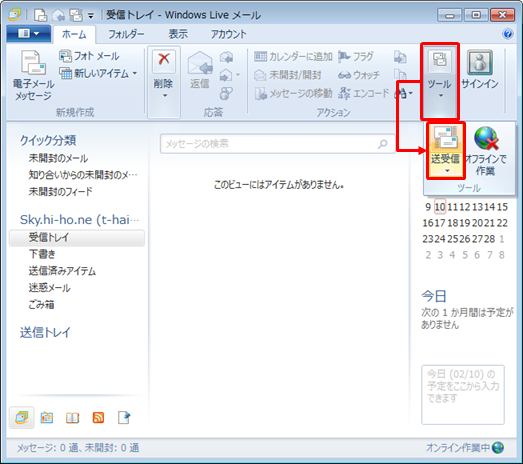Viewport: 523px width, 464px height.
Task: Select day 10 in the calendar
Action: coord(440,207)
